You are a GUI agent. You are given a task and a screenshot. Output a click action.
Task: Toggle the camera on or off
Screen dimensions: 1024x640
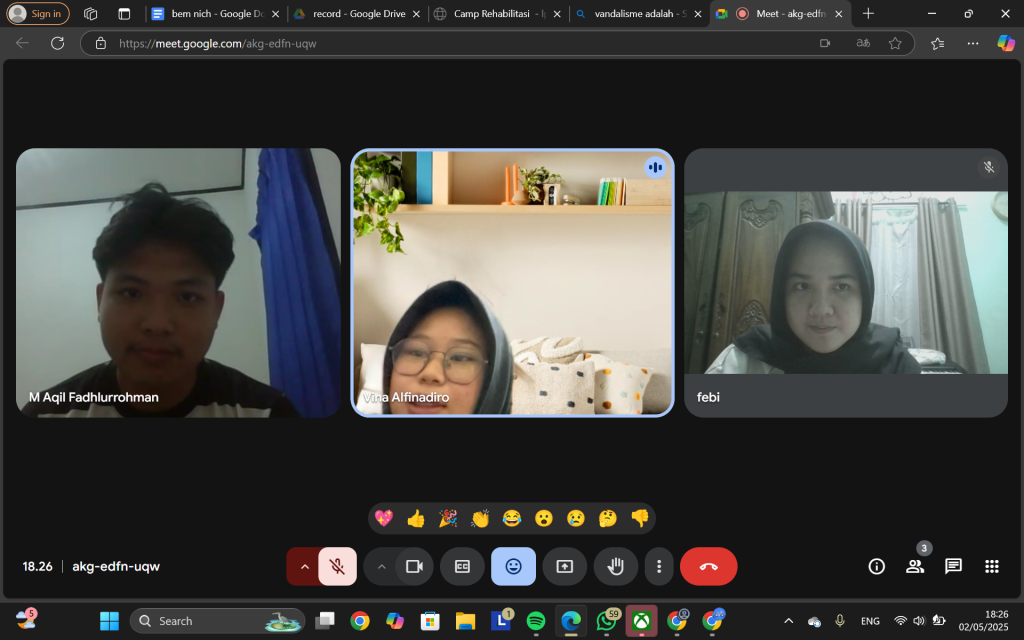coord(414,566)
